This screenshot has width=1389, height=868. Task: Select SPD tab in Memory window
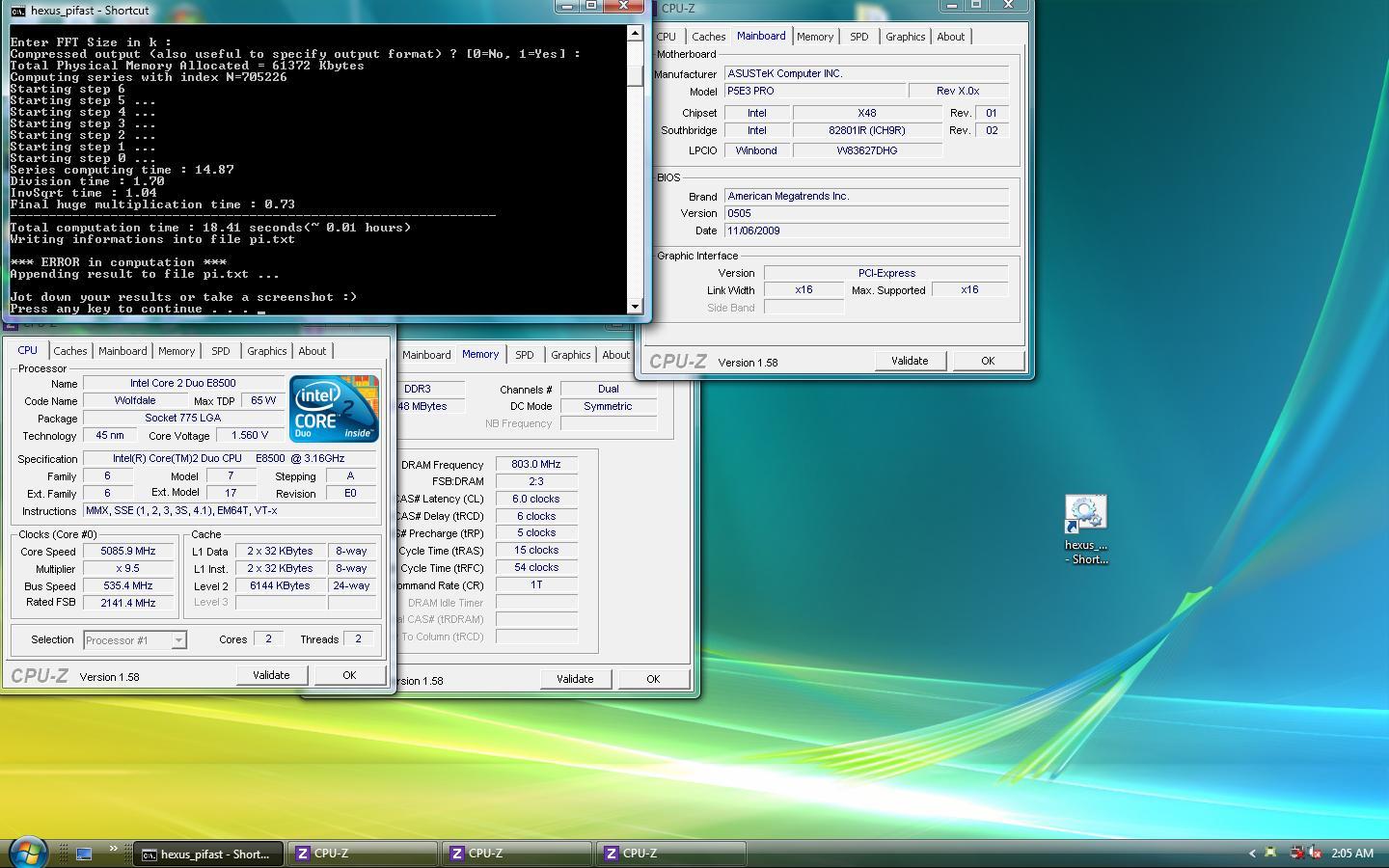point(525,355)
